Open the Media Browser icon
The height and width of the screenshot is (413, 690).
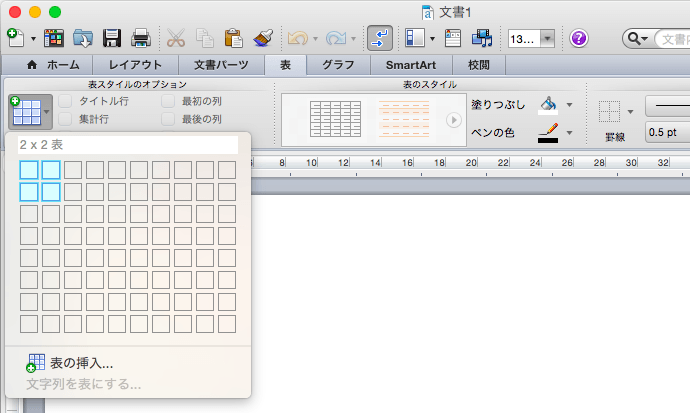(x=482, y=38)
